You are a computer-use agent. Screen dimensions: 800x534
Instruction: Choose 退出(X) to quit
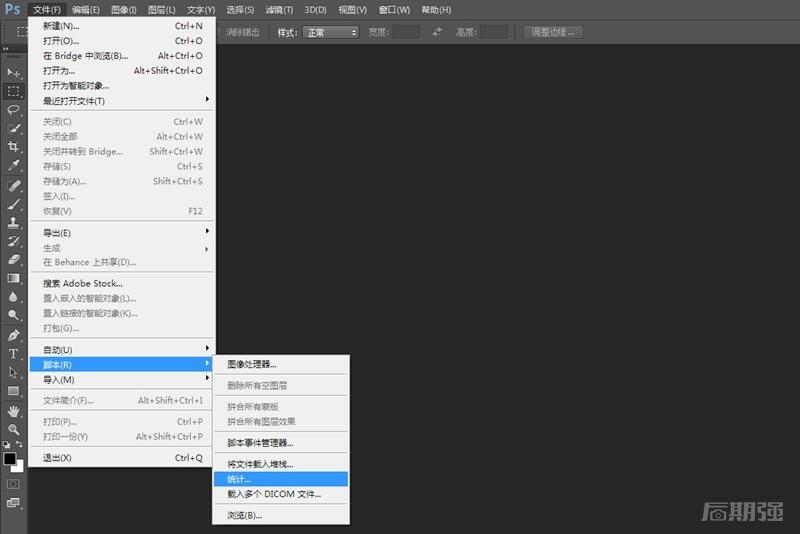pos(122,457)
